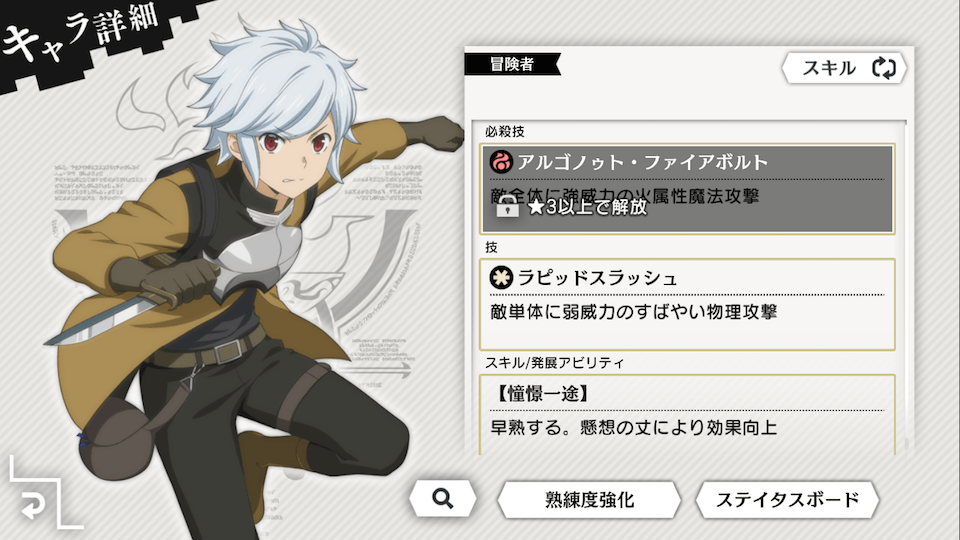Toggle the スキル view switch button

844,67
